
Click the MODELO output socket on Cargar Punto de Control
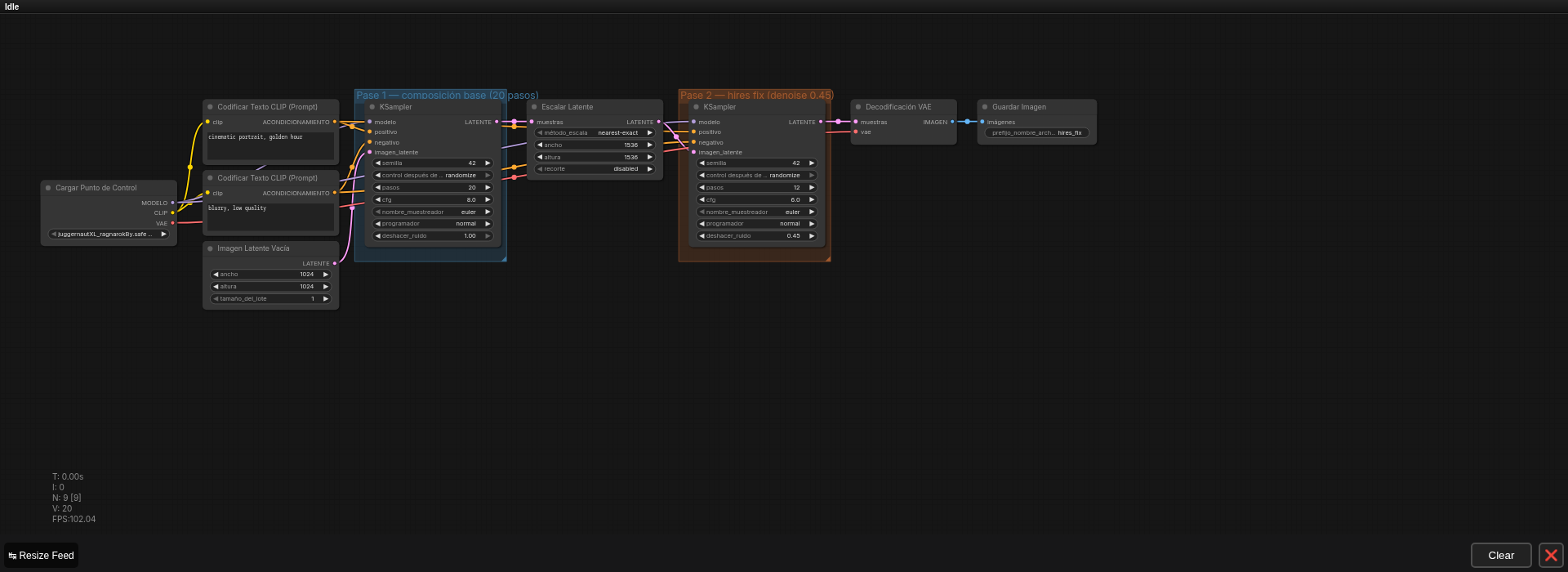(x=172, y=203)
